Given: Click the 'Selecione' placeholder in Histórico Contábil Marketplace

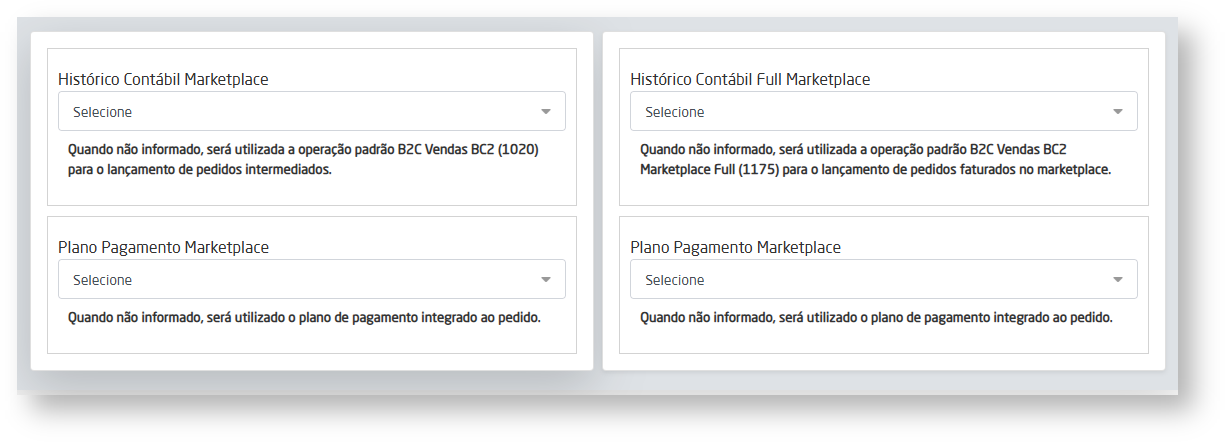Looking at the screenshot, I should point(102,112).
